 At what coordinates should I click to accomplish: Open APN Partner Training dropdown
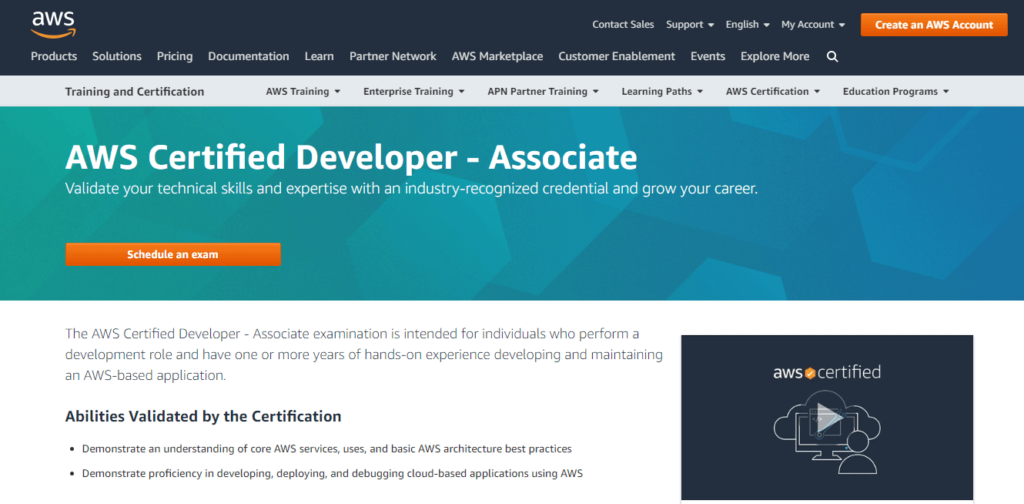pyautogui.click(x=543, y=92)
